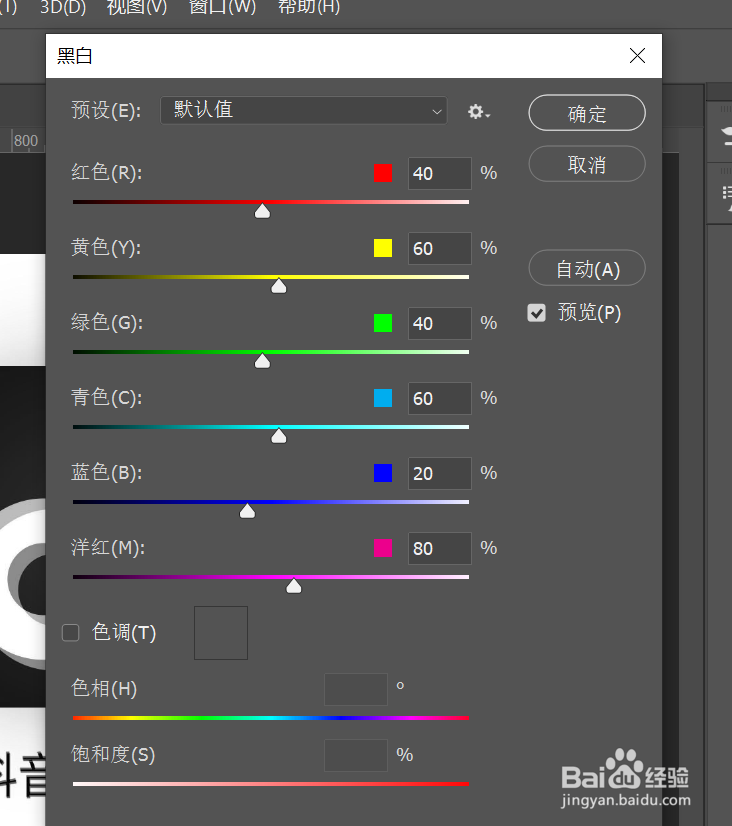Viewport: 732px width, 826px height.
Task: Toggle the 预览(P) preview checkbox
Action: pyautogui.click(x=537, y=313)
